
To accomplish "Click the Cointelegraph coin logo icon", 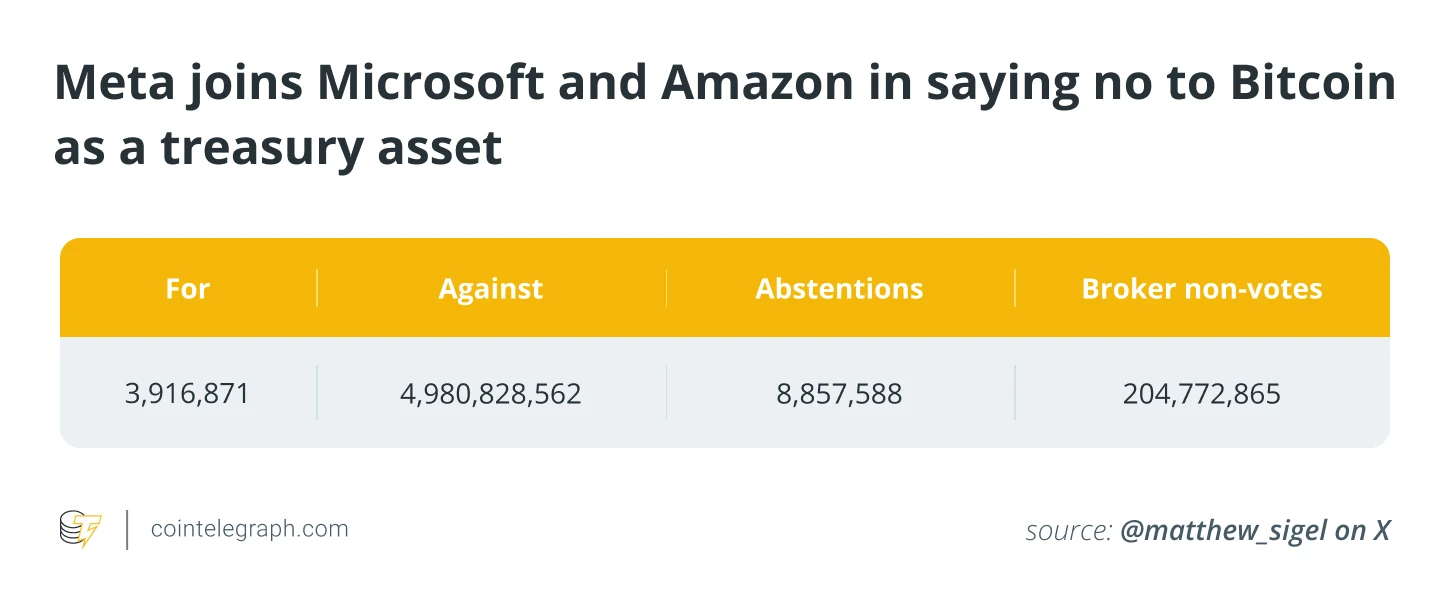I will (80, 529).
